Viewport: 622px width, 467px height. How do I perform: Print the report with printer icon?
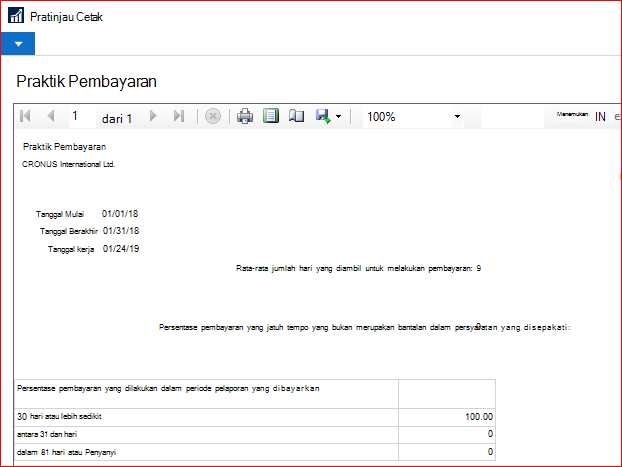tap(245, 116)
